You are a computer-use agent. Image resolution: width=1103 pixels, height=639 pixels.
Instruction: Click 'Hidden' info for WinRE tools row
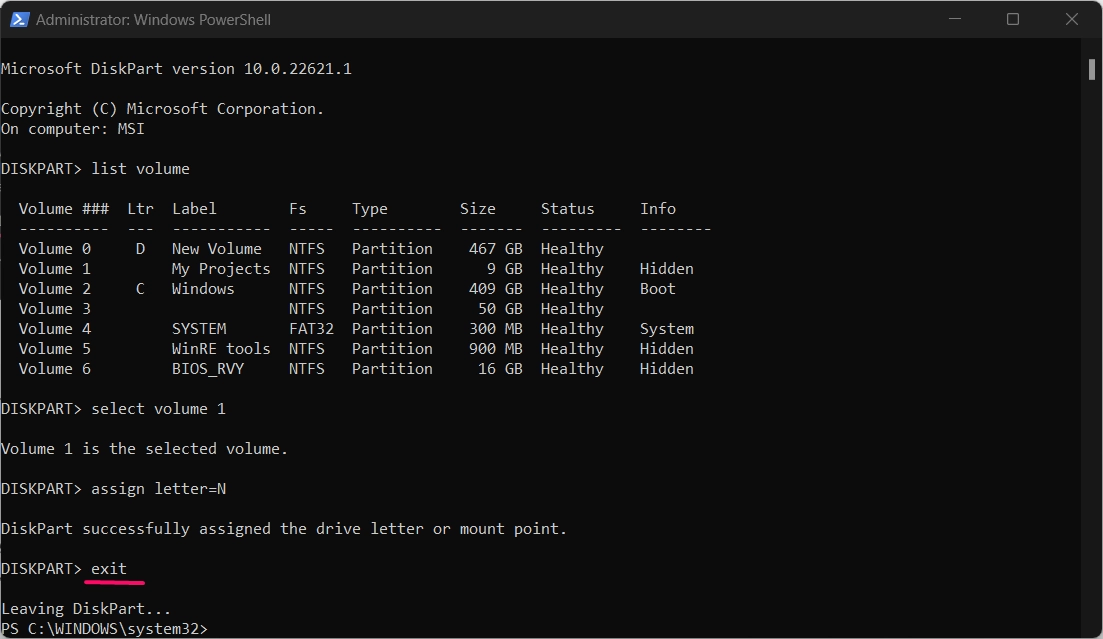[x=667, y=349]
